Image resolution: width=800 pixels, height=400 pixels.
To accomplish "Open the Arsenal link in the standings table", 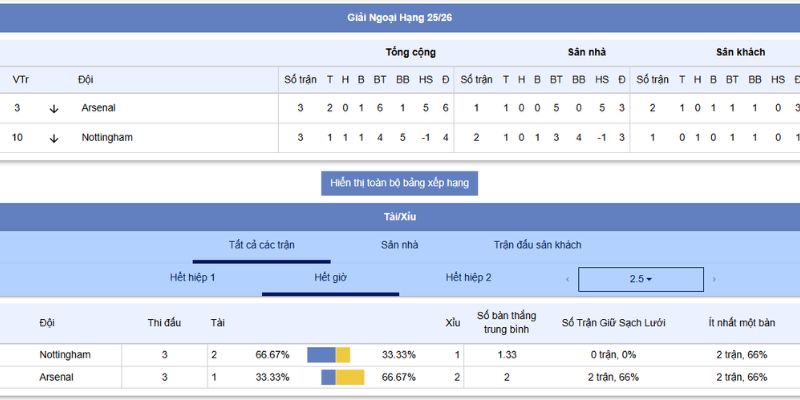I will pos(99,108).
